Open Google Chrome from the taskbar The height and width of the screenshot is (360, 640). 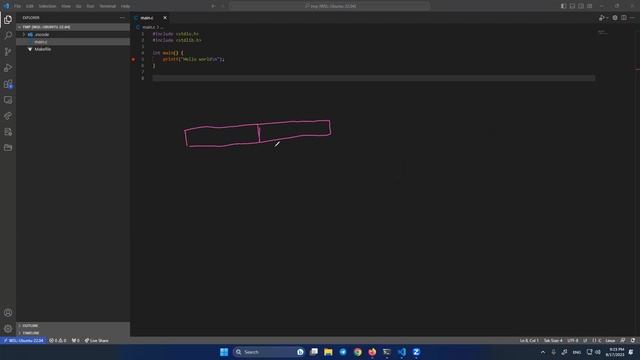coord(358,352)
